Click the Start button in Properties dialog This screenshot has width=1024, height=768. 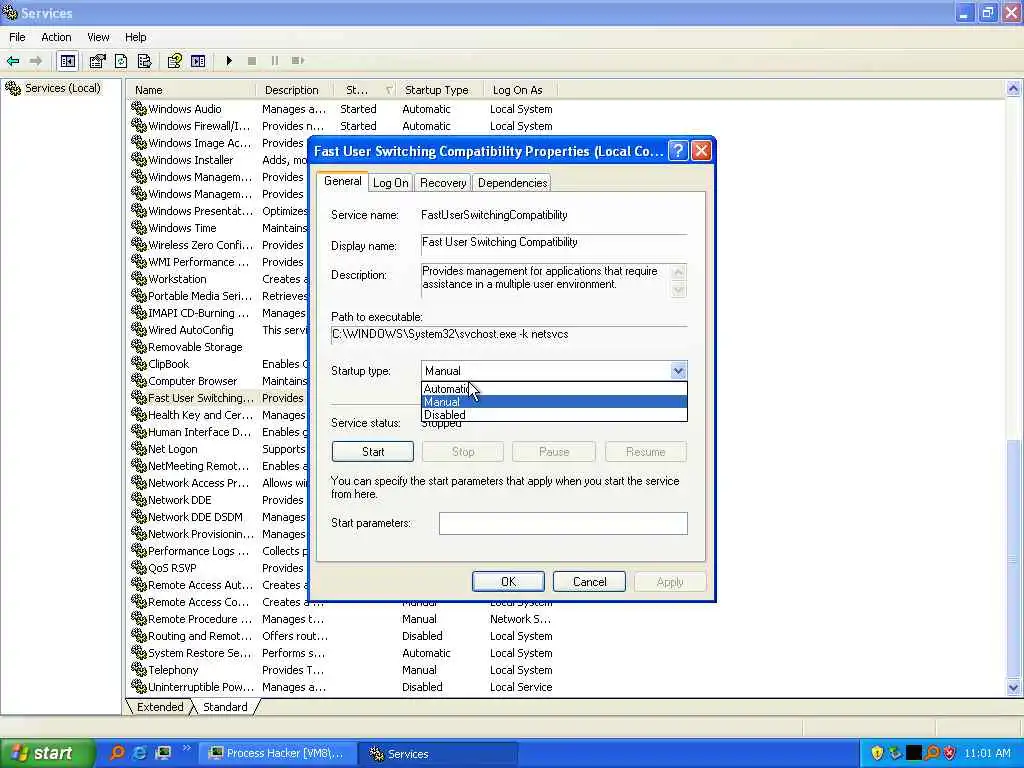click(x=372, y=451)
